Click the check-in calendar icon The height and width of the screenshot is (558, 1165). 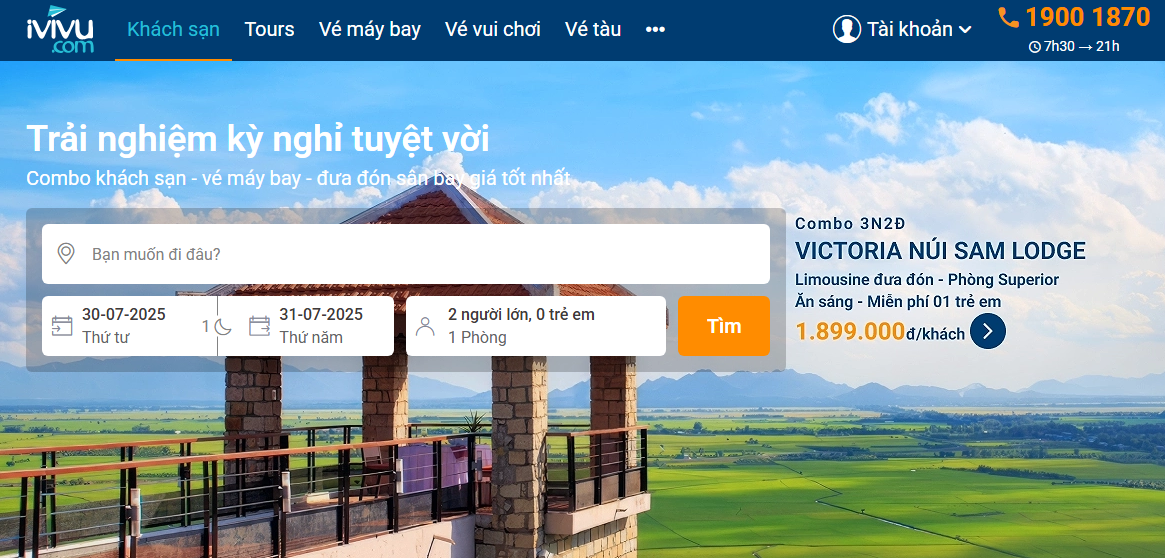coord(62,326)
